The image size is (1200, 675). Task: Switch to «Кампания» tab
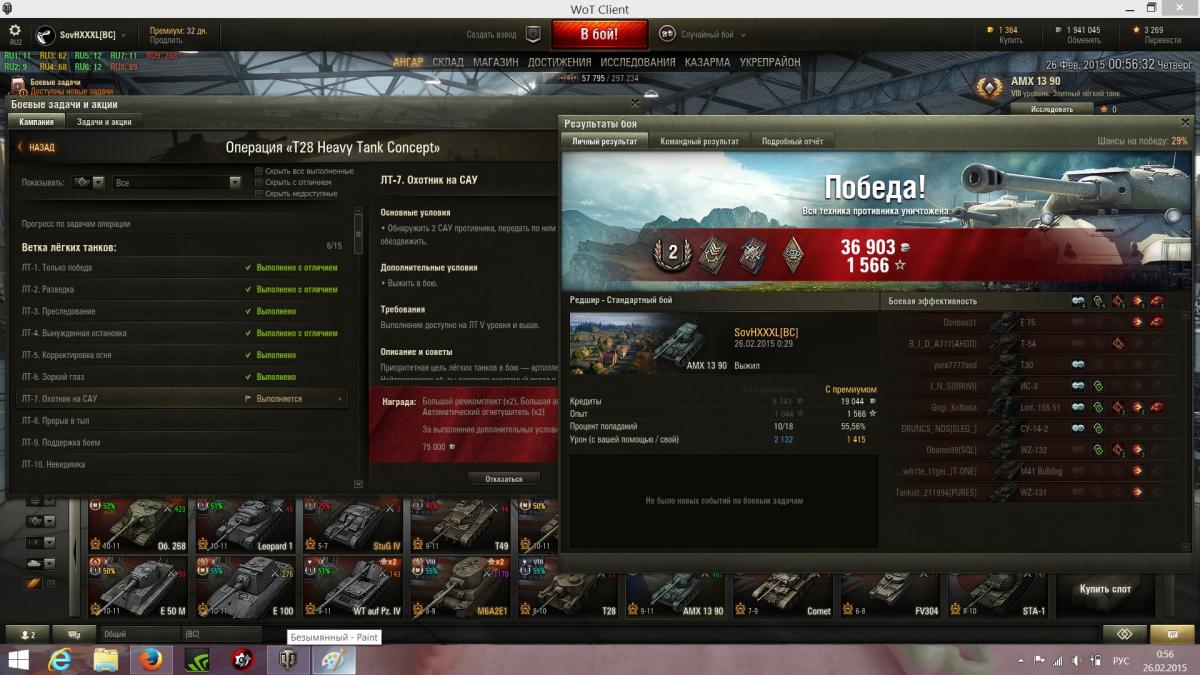[36, 121]
